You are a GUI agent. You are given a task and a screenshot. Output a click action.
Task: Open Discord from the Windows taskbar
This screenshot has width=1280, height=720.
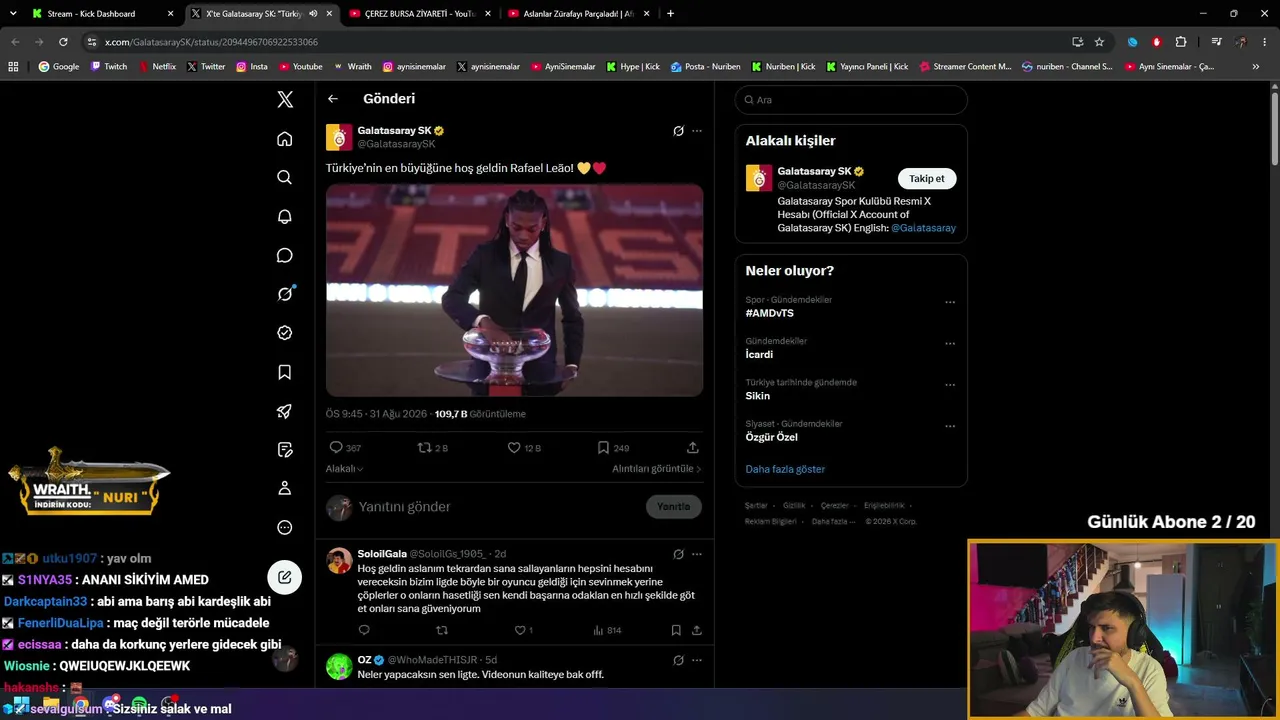[x=110, y=705]
